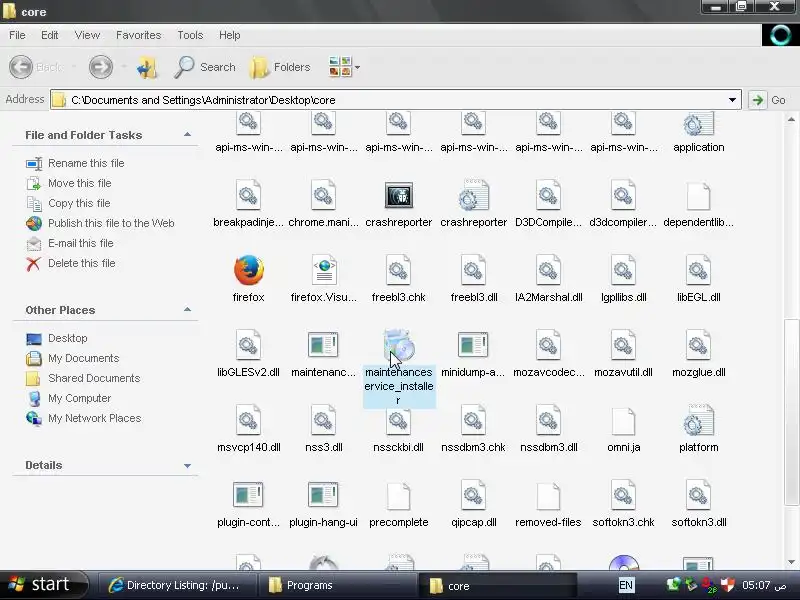Click the Forward navigation button

tap(101, 67)
